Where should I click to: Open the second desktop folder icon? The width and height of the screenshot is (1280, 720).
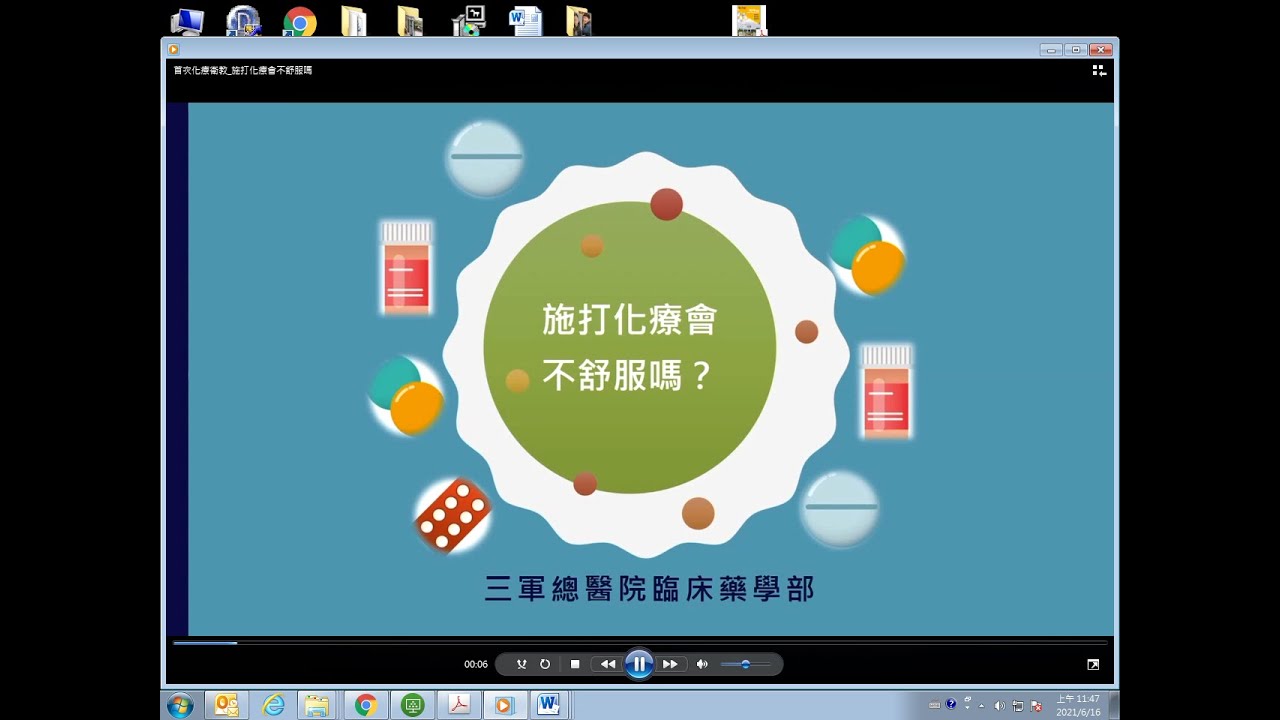[410, 21]
